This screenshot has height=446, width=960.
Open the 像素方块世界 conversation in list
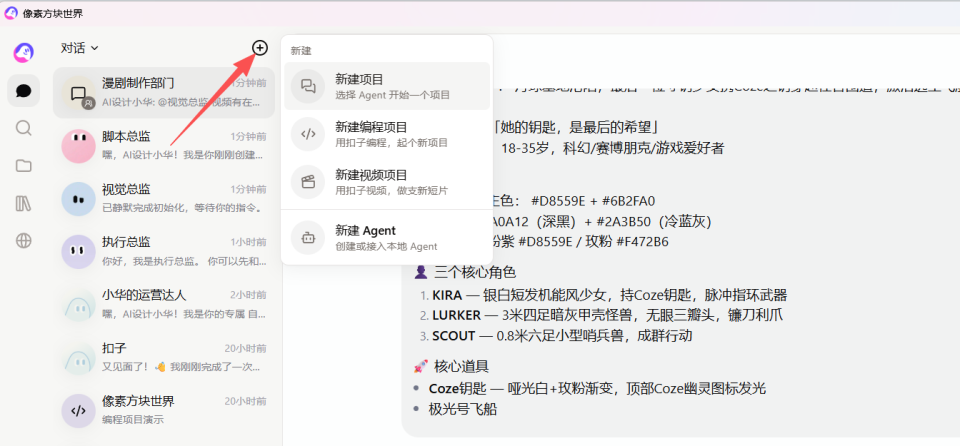pos(164,410)
